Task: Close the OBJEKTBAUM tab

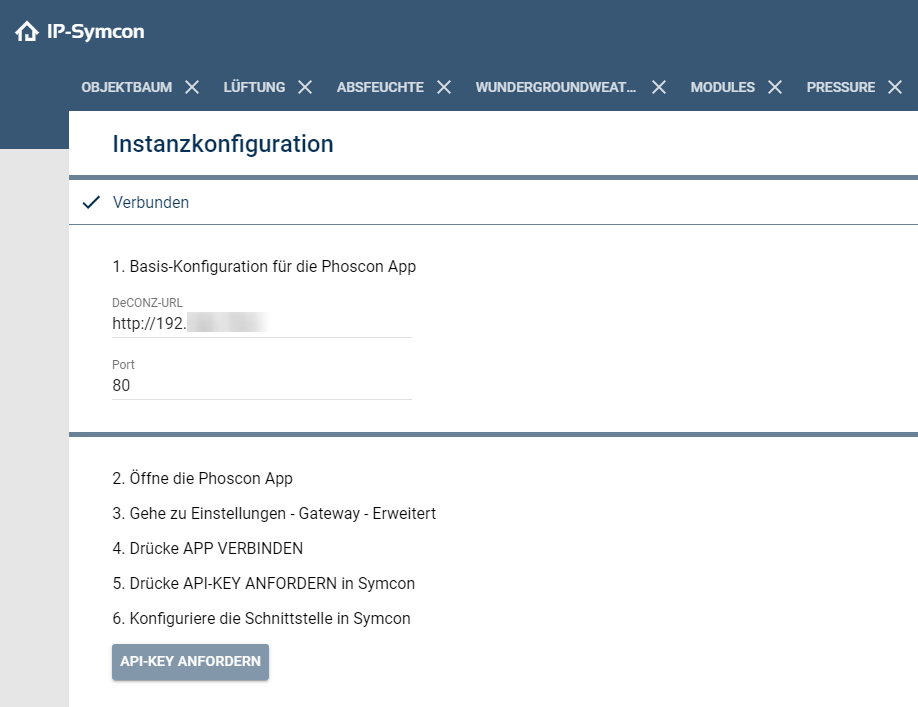Action: (191, 87)
